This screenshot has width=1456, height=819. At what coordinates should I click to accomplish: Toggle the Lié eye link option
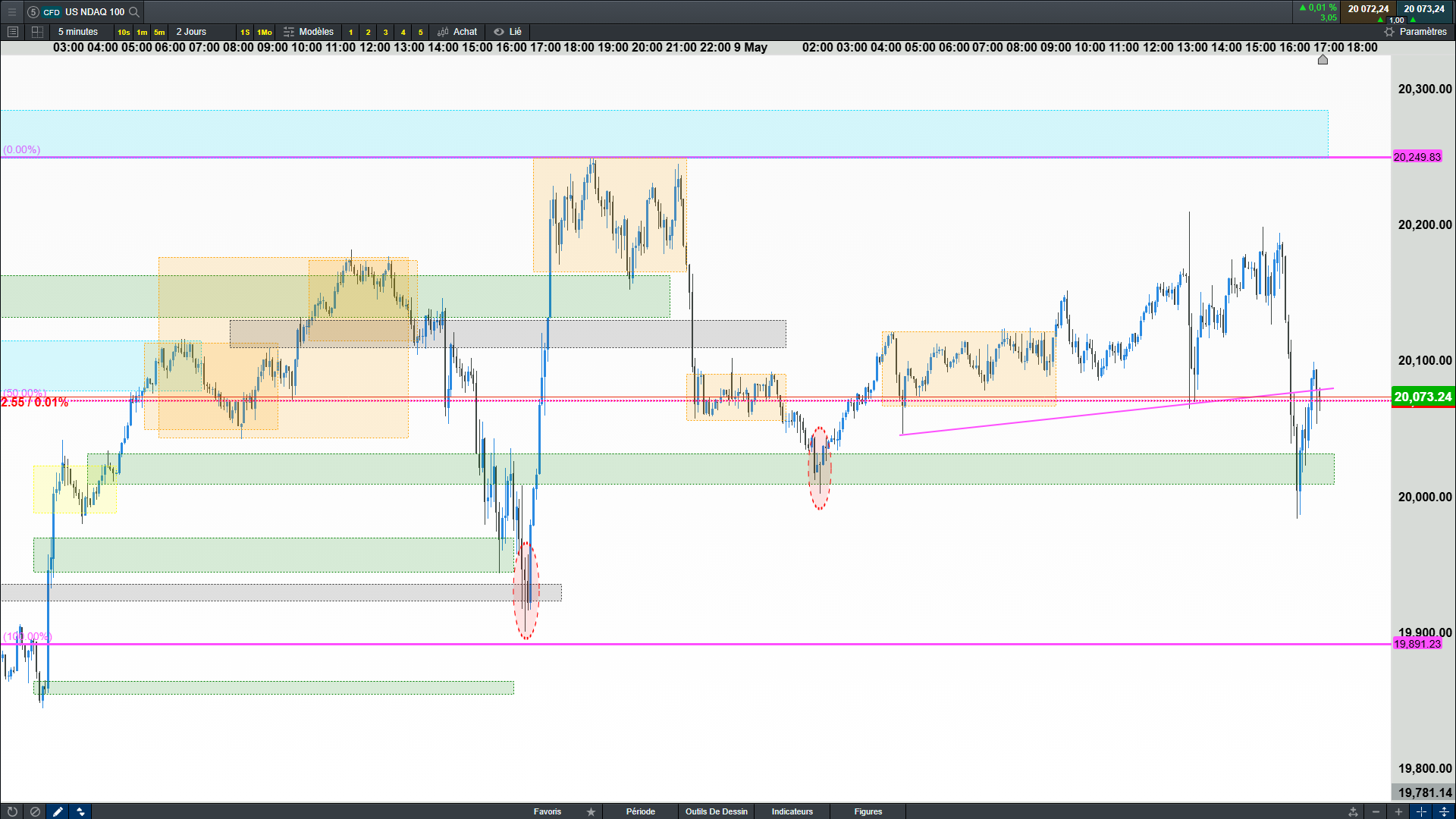(x=507, y=32)
